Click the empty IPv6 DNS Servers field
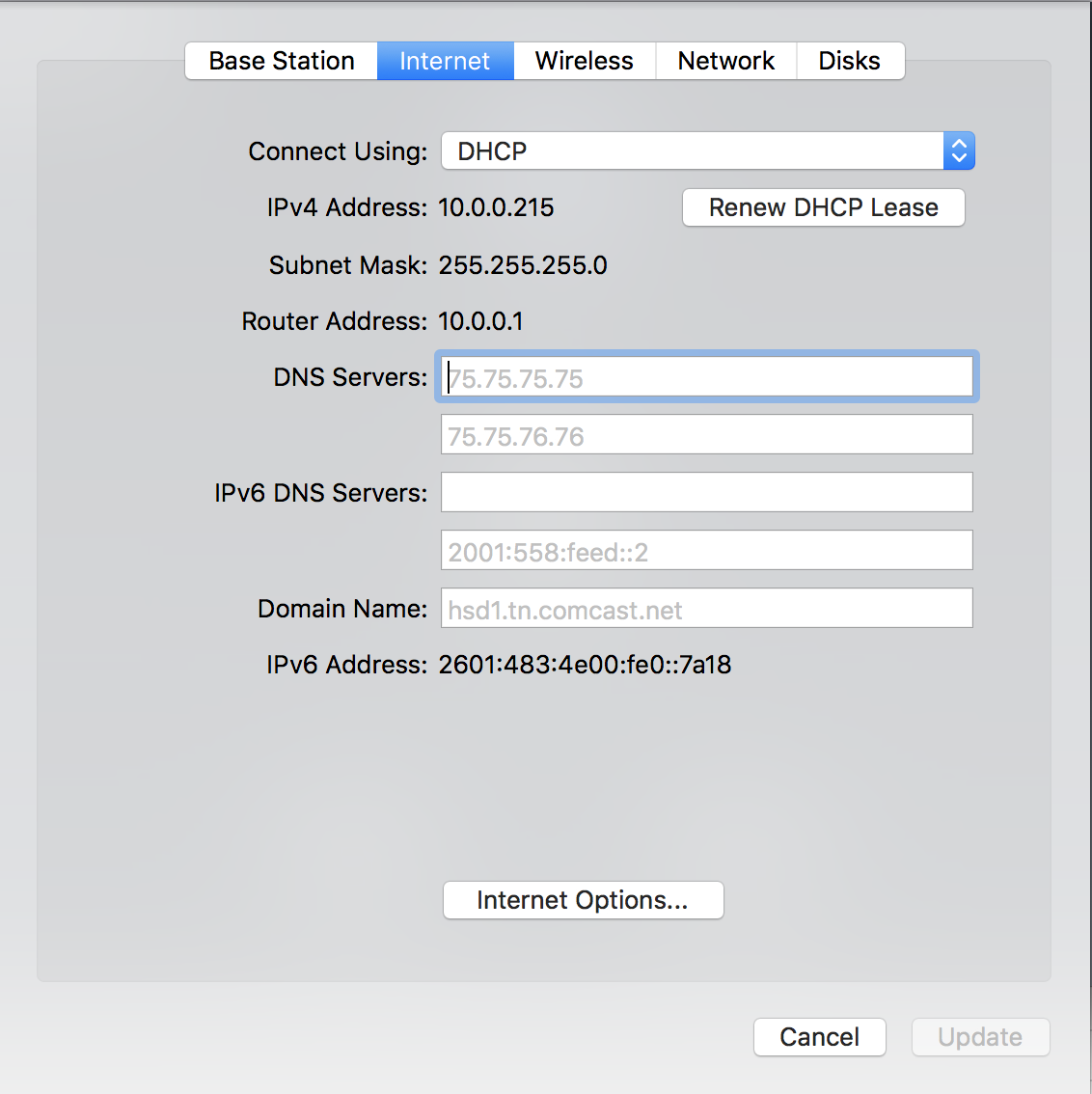The width and height of the screenshot is (1092, 1094). [x=706, y=492]
